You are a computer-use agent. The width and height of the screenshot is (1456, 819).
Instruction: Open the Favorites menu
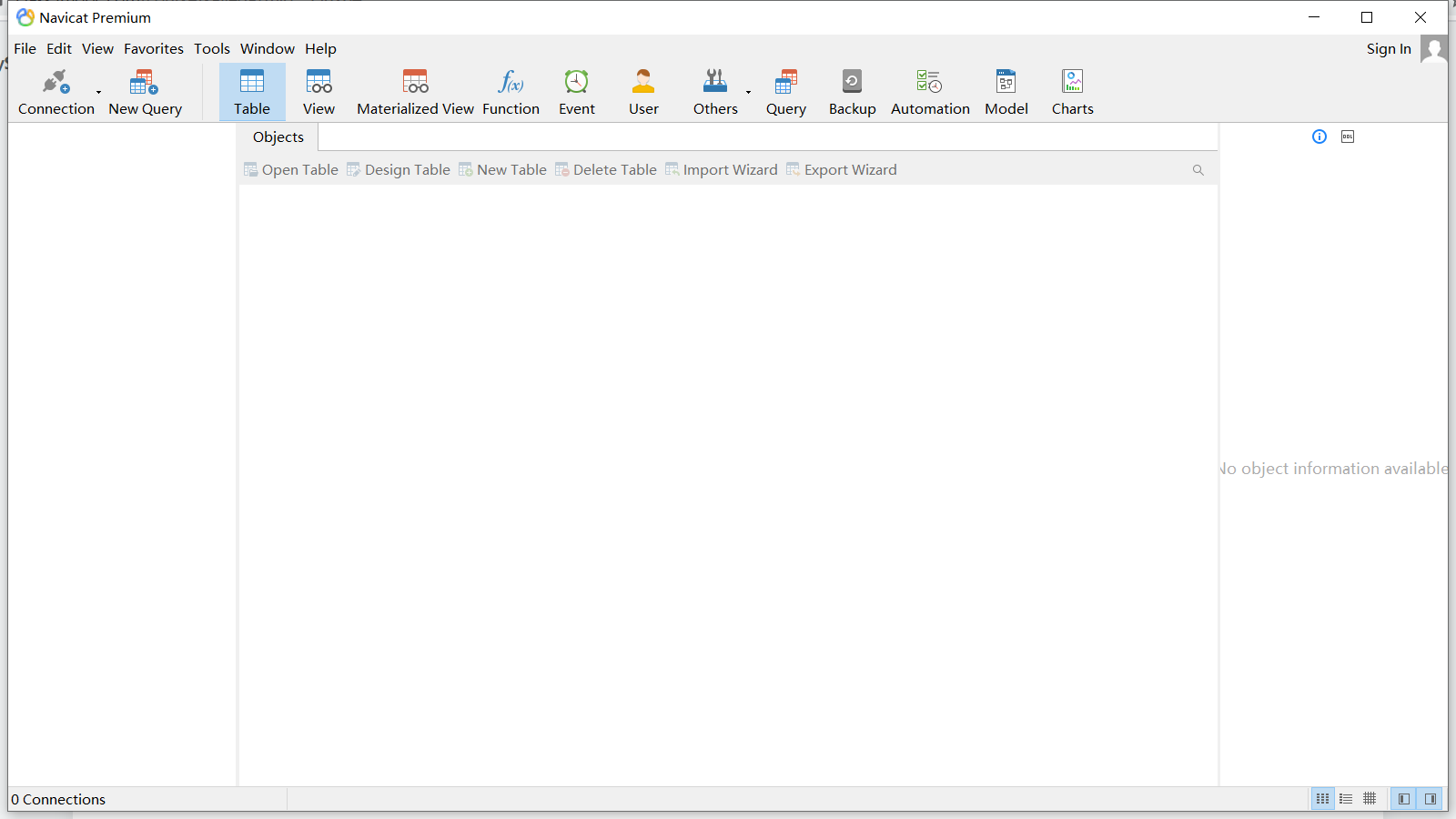(x=154, y=49)
